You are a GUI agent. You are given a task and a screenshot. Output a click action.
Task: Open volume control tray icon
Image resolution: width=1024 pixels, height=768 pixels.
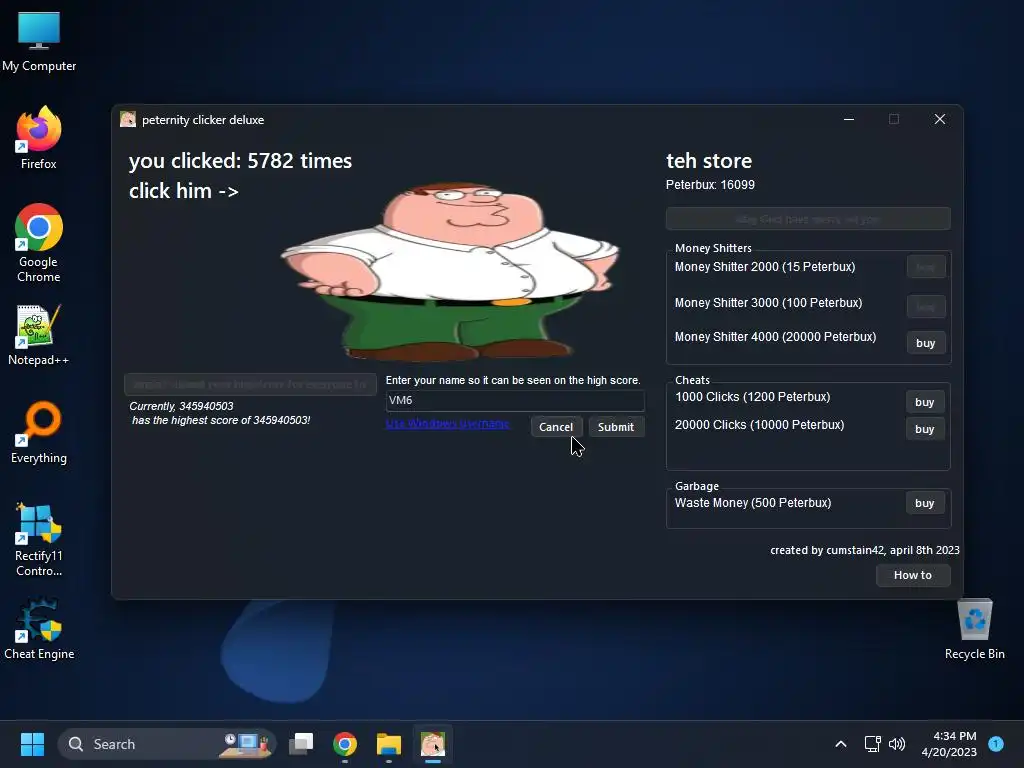(897, 744)
